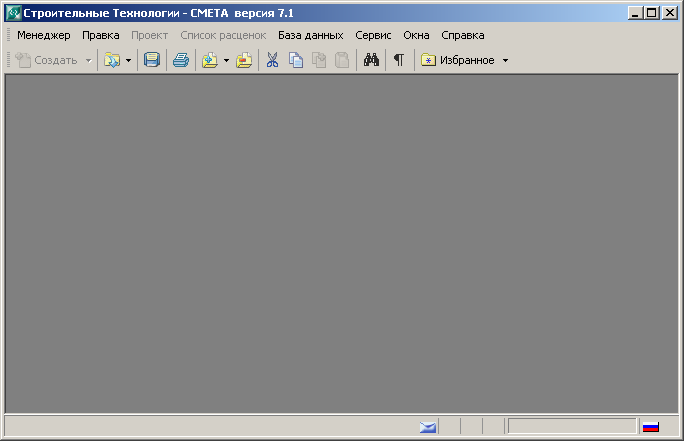Click the envelope icon in status bar
This screenshot has height=441, width=684.
(428, 427)
